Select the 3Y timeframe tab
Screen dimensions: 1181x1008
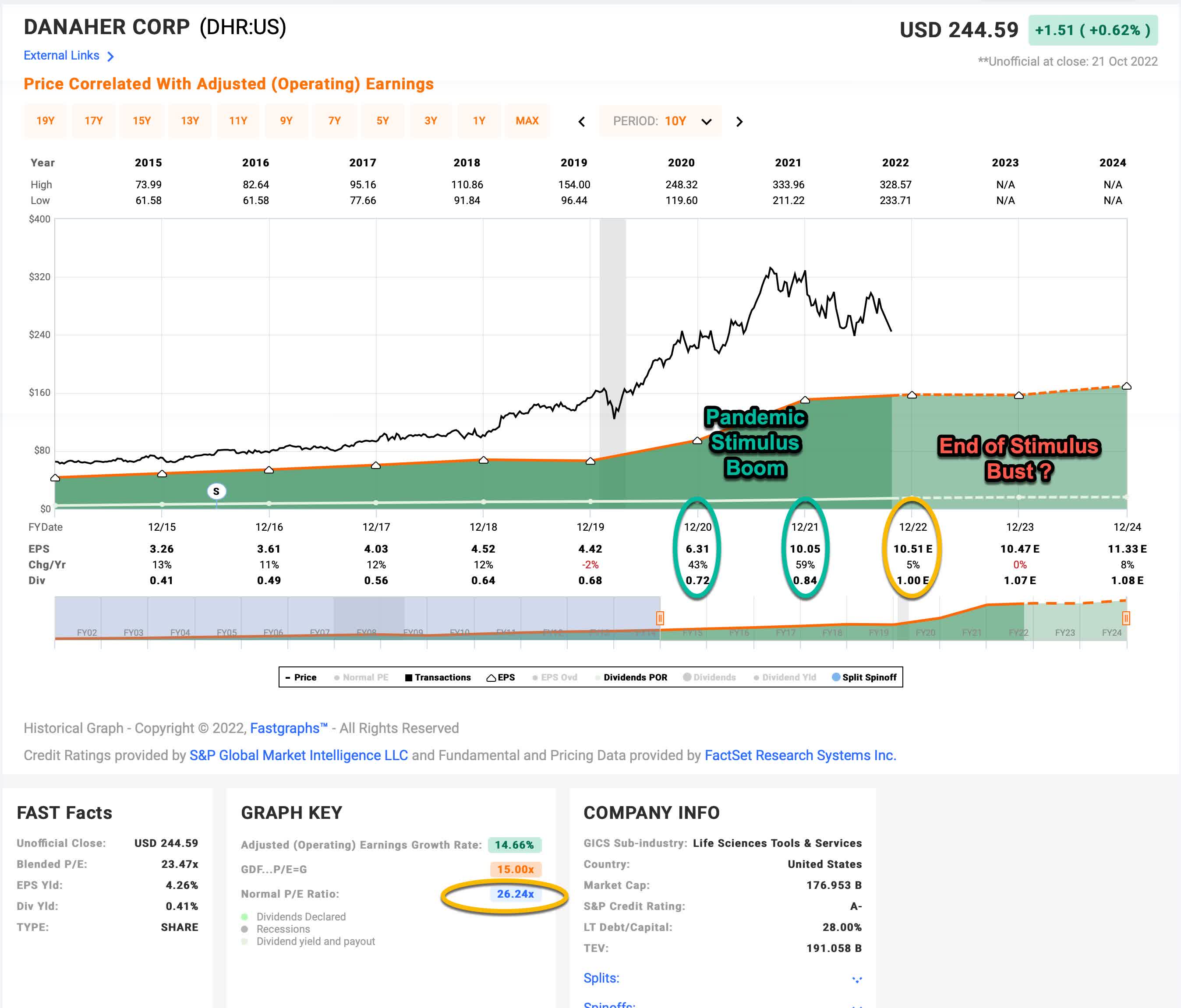(x=431, y=121)
